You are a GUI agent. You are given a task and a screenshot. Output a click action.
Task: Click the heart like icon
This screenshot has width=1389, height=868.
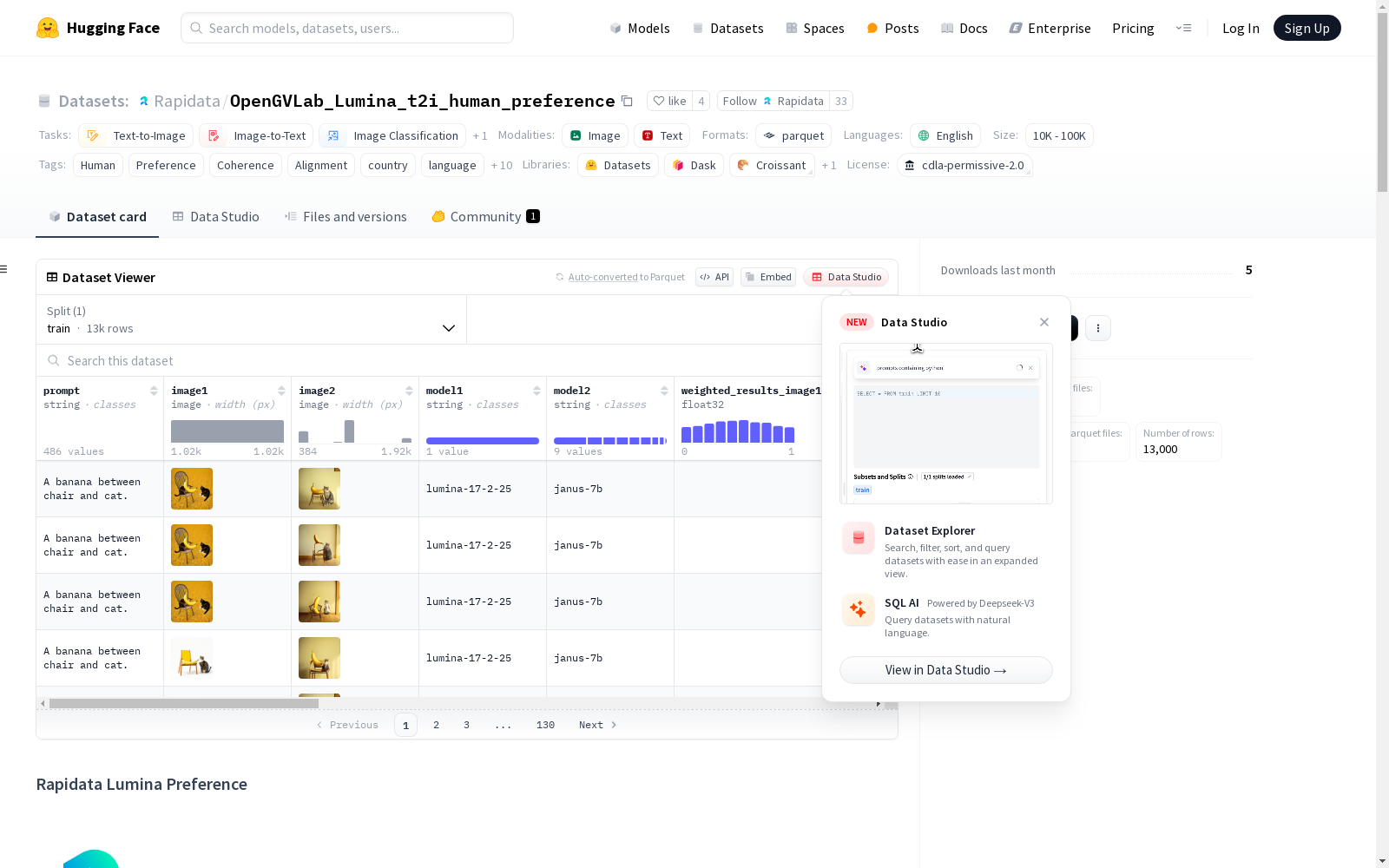[x=659, y=101]
